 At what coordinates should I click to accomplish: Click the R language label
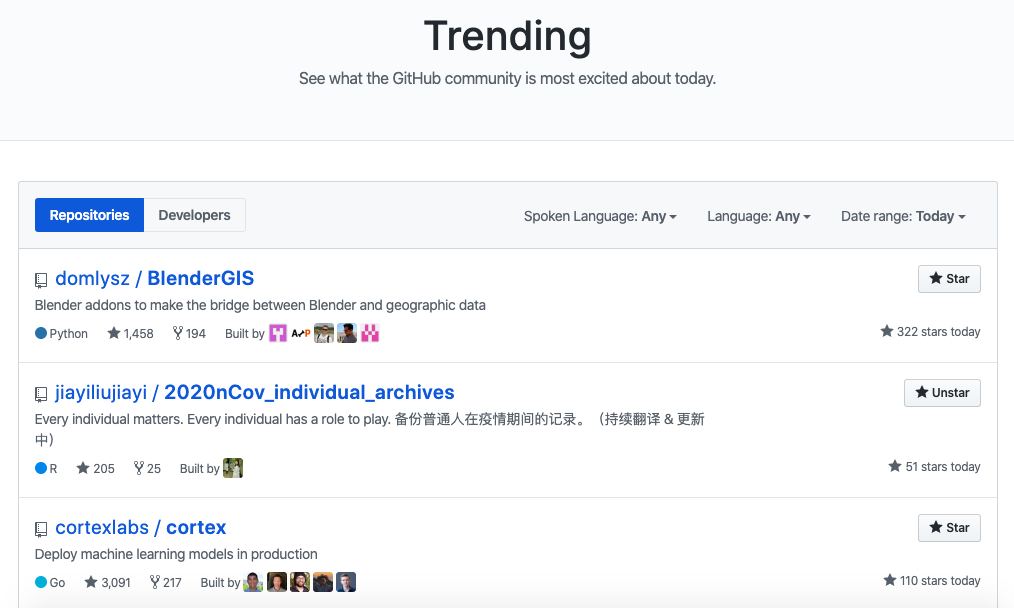(46, 468)
